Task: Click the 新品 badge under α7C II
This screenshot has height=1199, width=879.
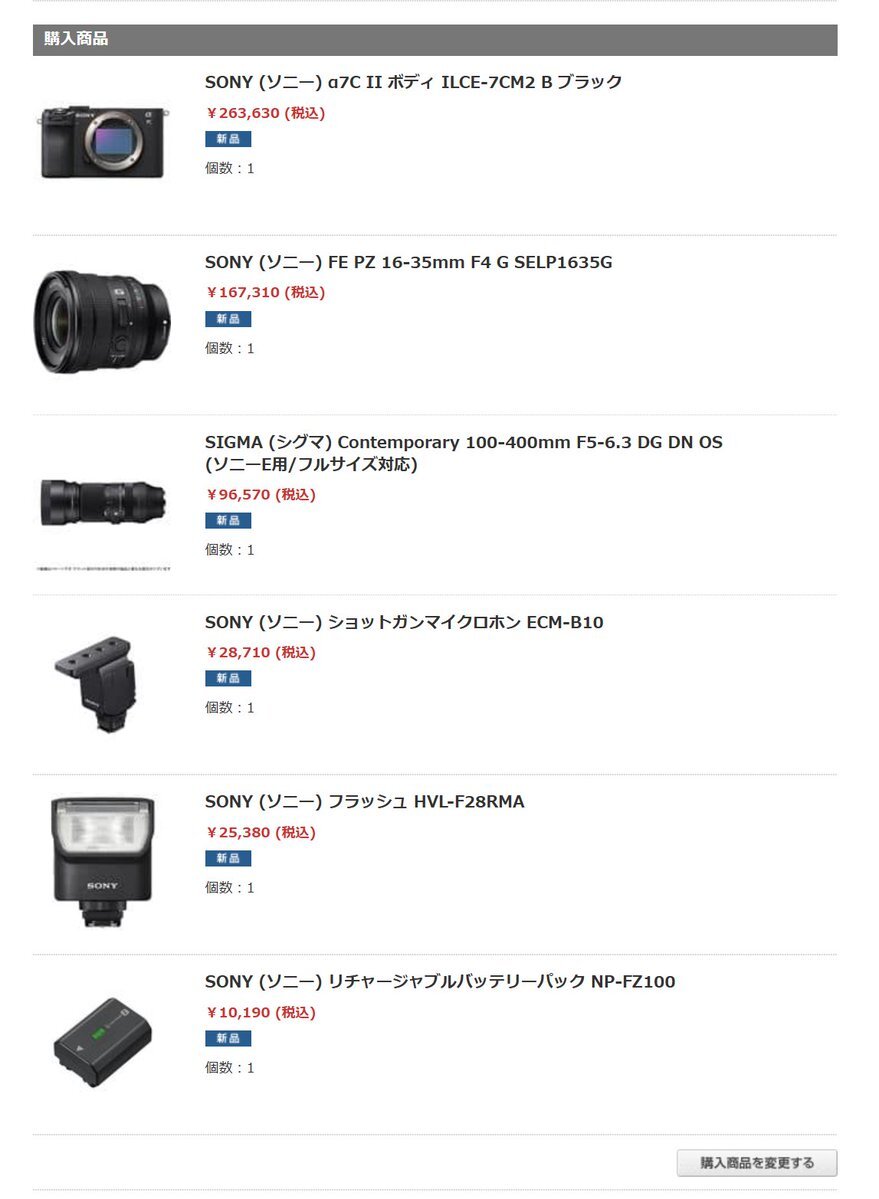Action: coord(228,139)
